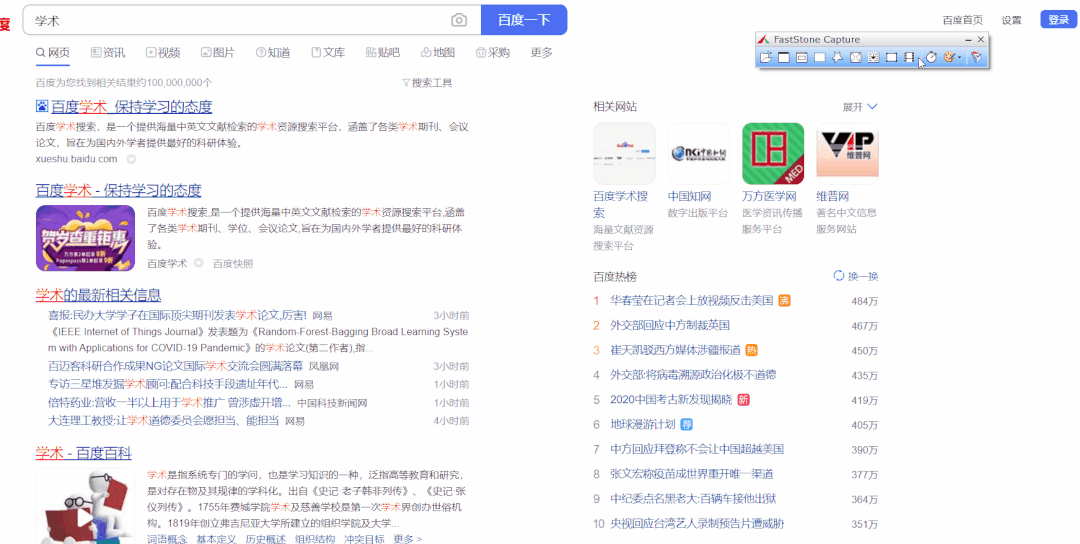This screenshot has height=544, width=1080.
Task: Open hot item 张文宏称疫苗成世界重开唯一渠道
Action: point(692,474)
